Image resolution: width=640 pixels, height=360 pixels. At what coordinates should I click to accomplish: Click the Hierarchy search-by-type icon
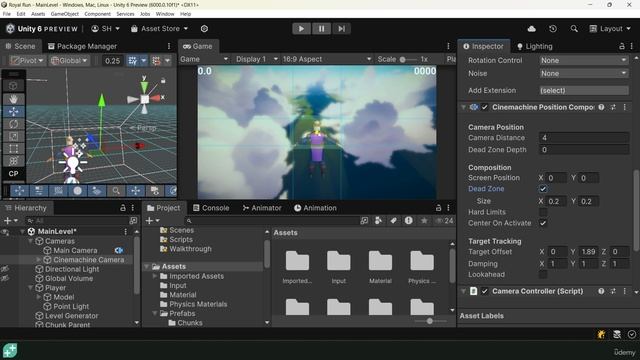click(133, 220)
